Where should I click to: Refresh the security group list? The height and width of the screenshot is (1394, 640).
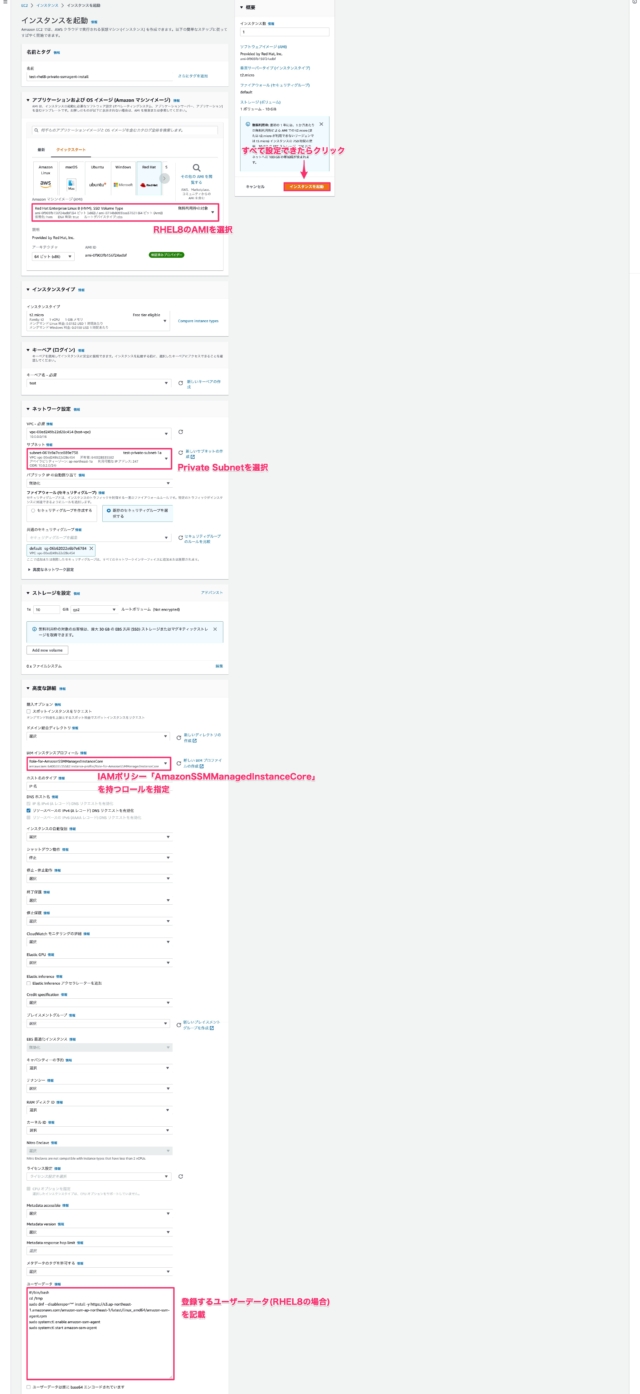click(x=180, y=538)
